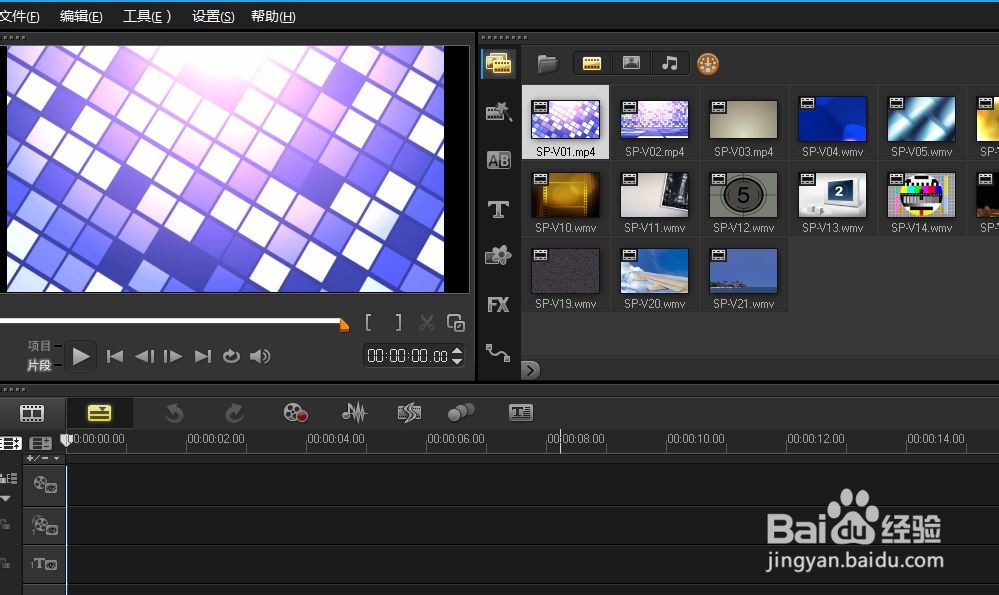This screenshot has width=999, height=595.
Task: Open the Graphic panel with flower icon
Action: [498, 256]
